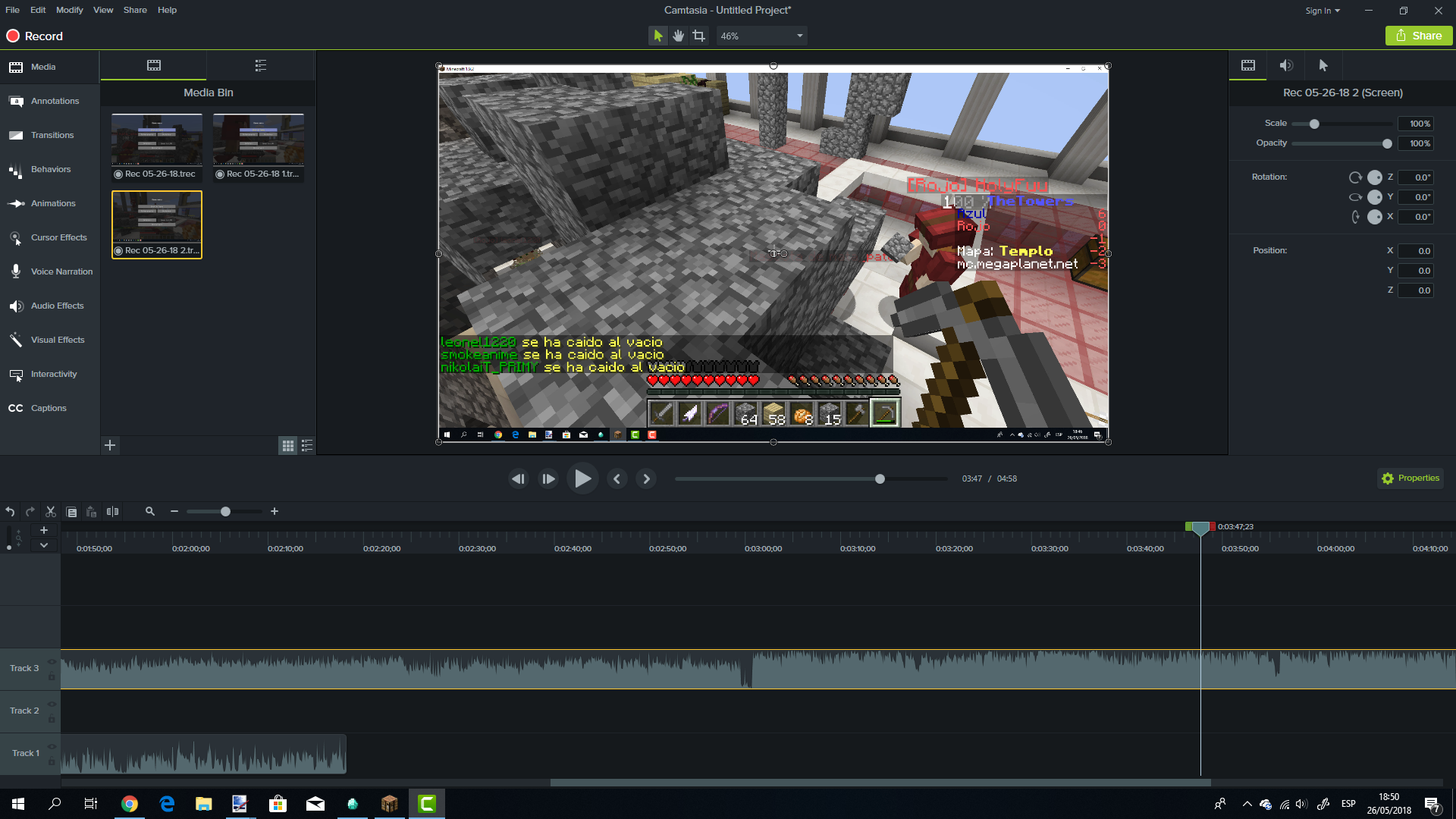Screen dimensions: 1456x819
Task: Open canvas zoom 46% dropdown
Action: 761,36
